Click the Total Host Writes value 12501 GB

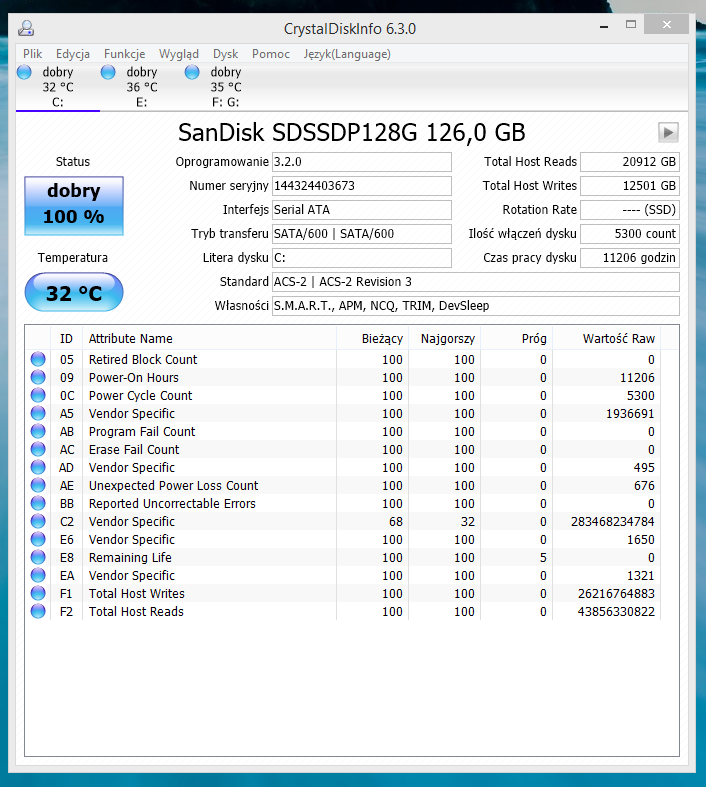click(630, 186)
